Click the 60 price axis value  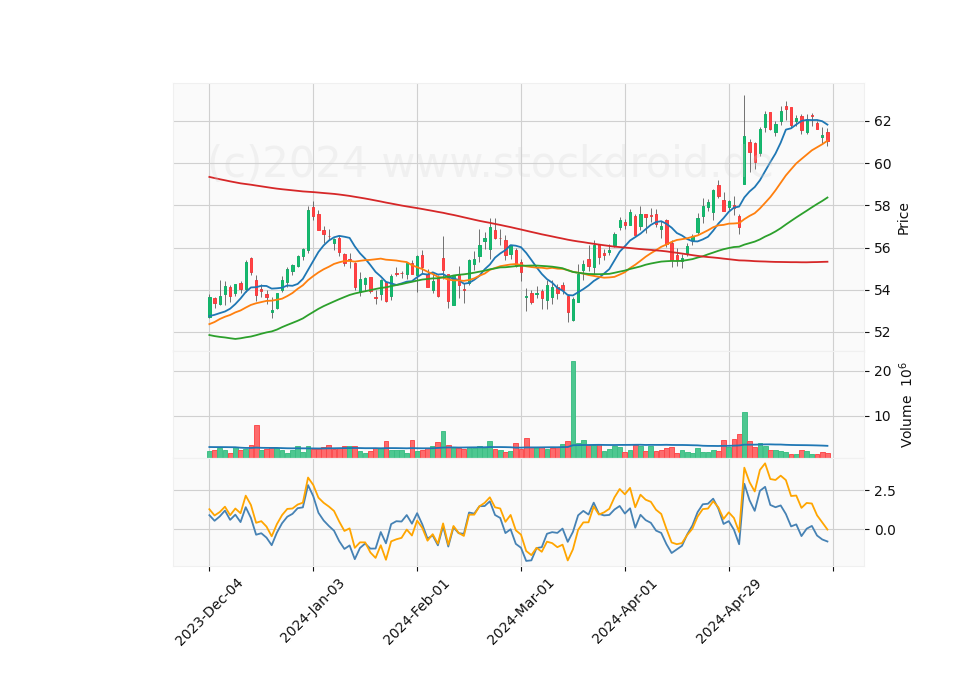point(882,164)
